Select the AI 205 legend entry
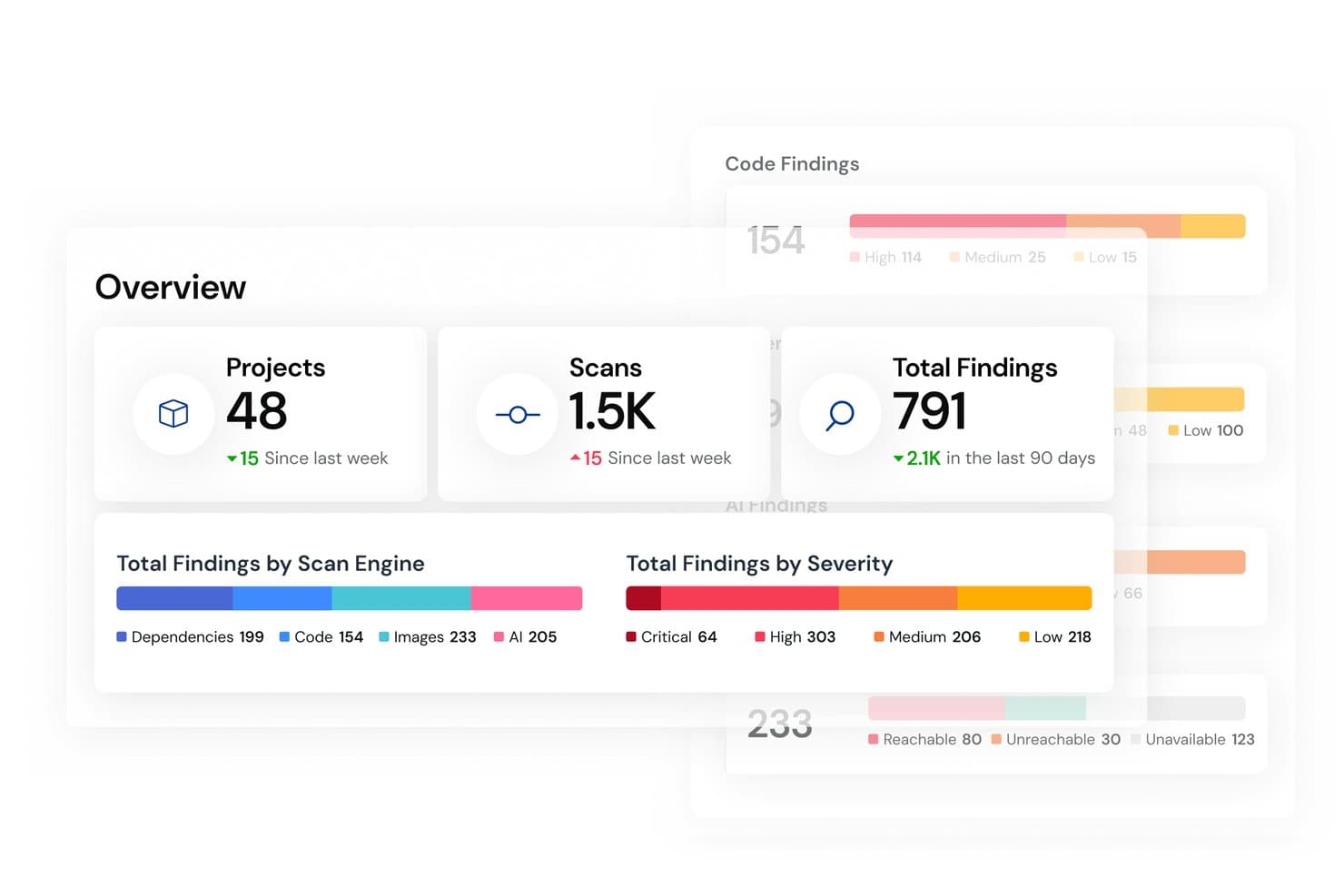The height and width of the screenshot is (896, 1344). [525, 637]
